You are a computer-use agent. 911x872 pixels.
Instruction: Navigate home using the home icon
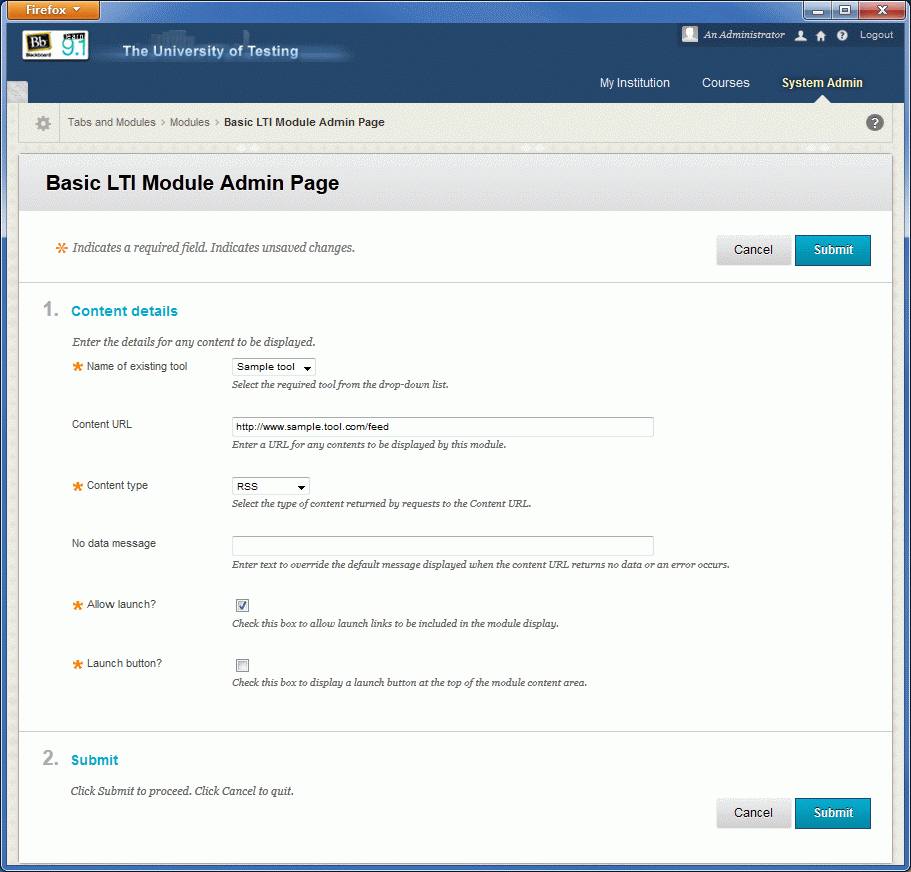(x=820, y=35)
